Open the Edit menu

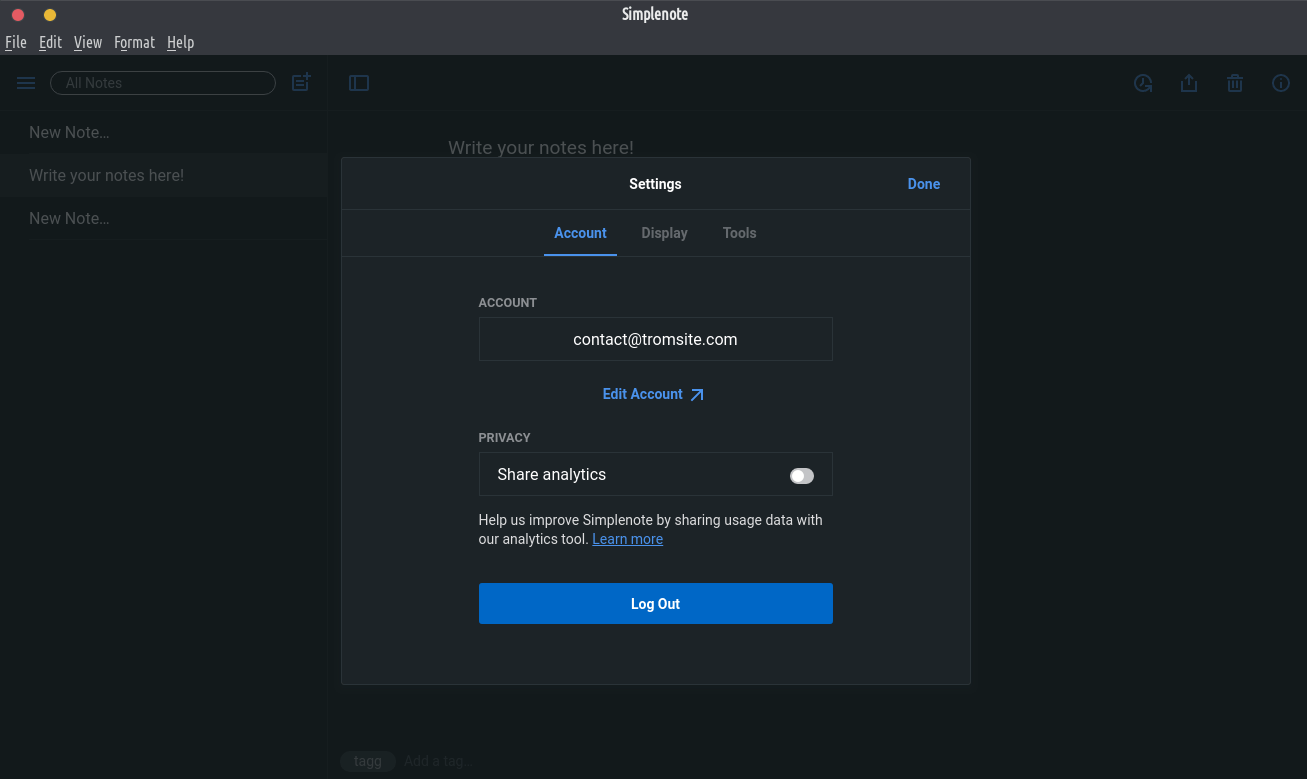coord(50,42)
